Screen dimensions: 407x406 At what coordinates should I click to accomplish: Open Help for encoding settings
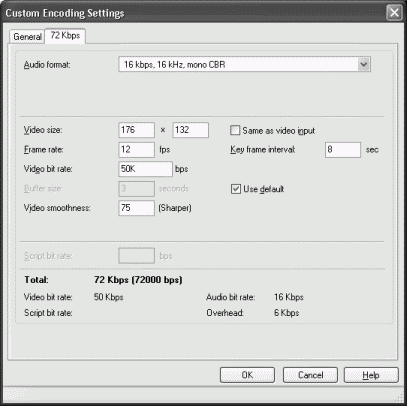371,375
